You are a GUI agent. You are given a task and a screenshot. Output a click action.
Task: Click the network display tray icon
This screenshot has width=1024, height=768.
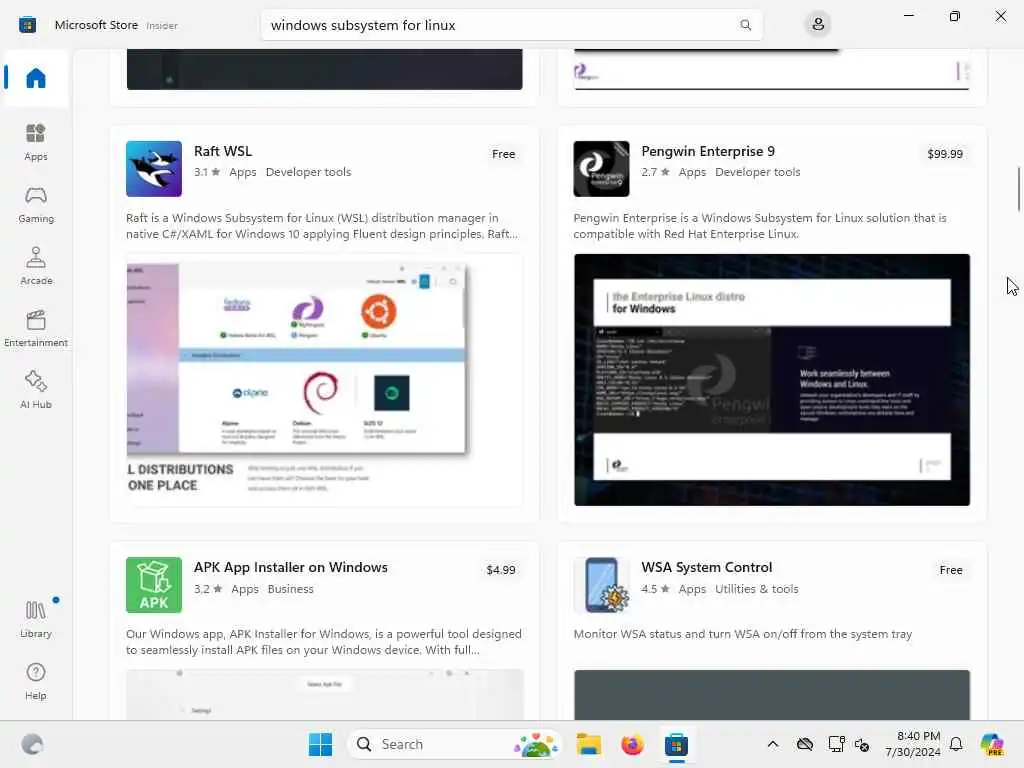coord(836,744)
